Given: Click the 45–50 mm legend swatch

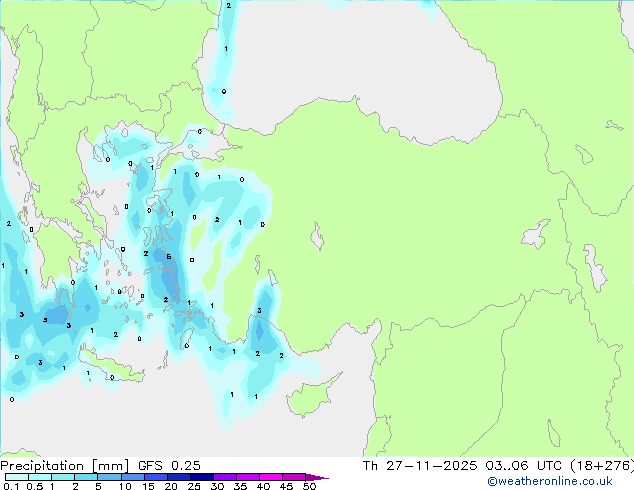Looking at the screenshot, I should tap(294, 477).
